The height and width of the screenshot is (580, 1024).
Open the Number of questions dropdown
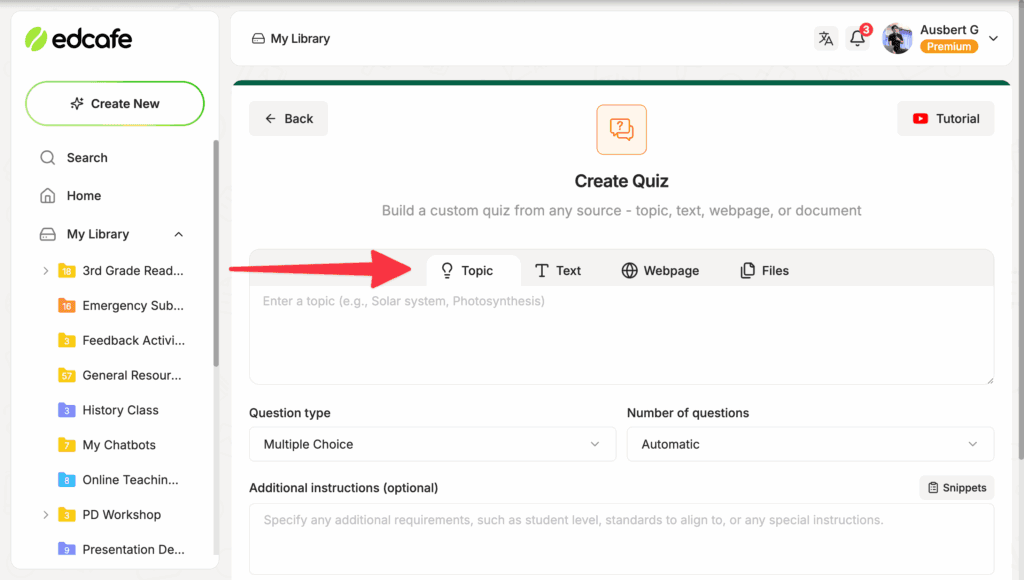(810, 444)
